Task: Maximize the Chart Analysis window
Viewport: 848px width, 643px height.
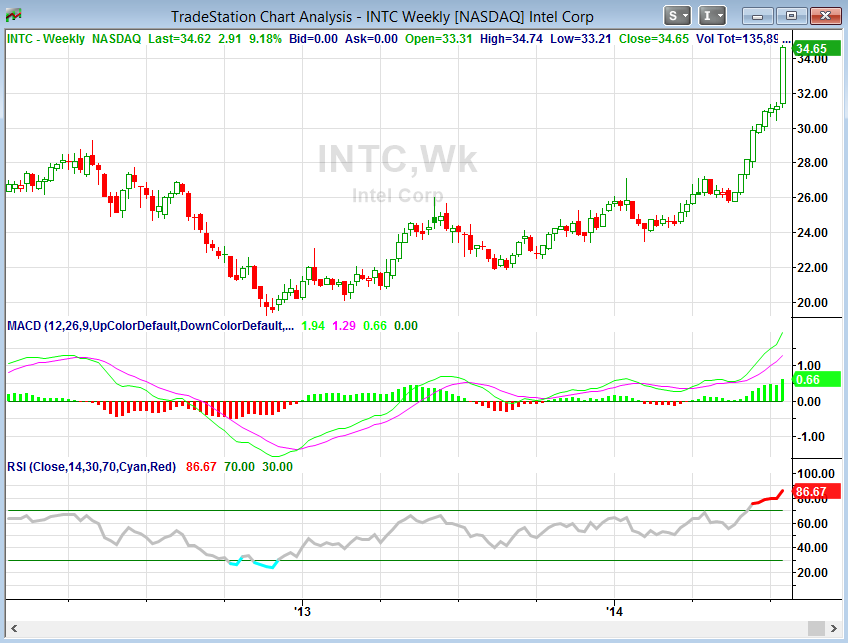Action: tap(791, 16)
